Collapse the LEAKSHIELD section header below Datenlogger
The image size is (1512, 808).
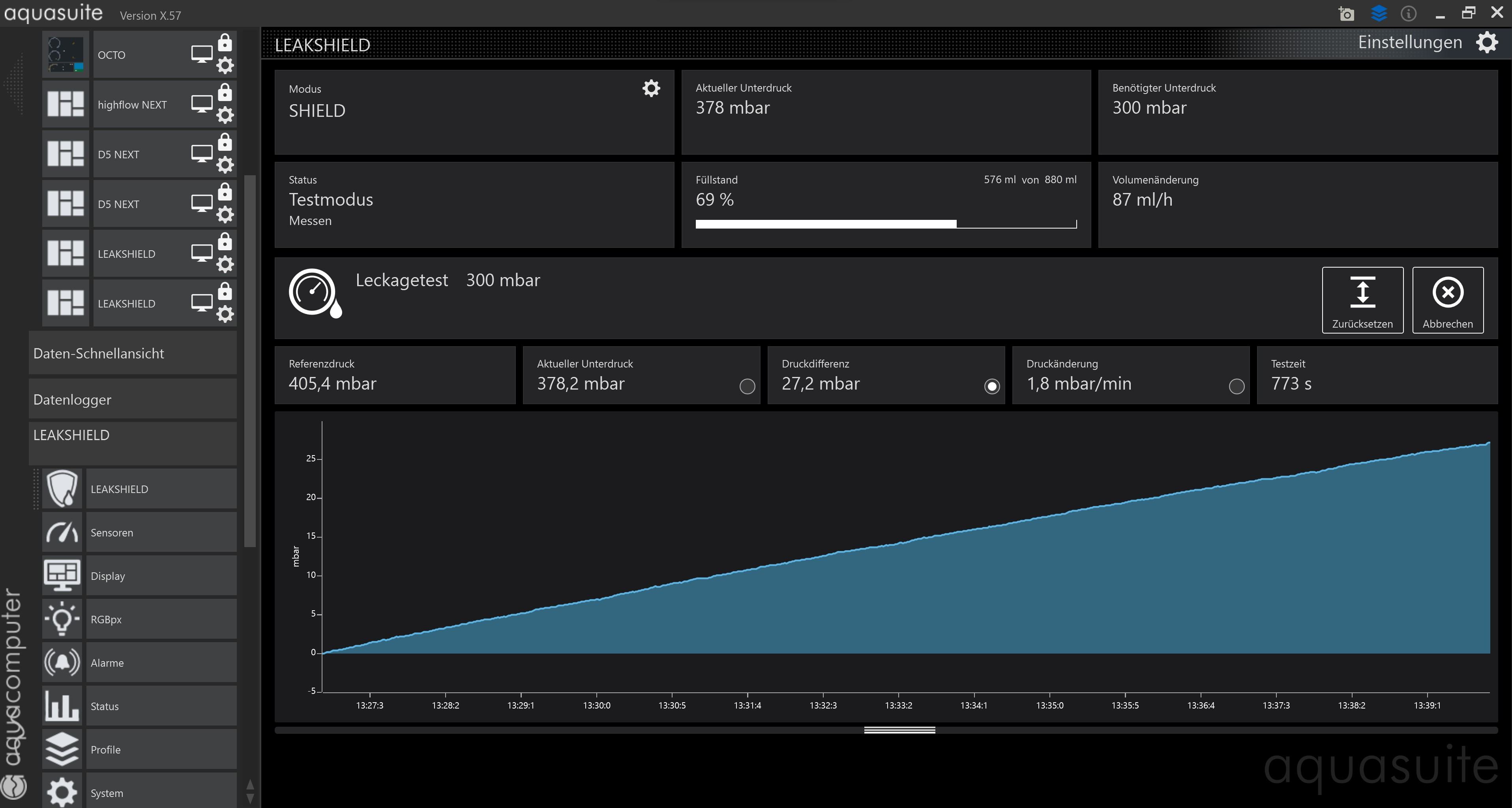(133, 443)
